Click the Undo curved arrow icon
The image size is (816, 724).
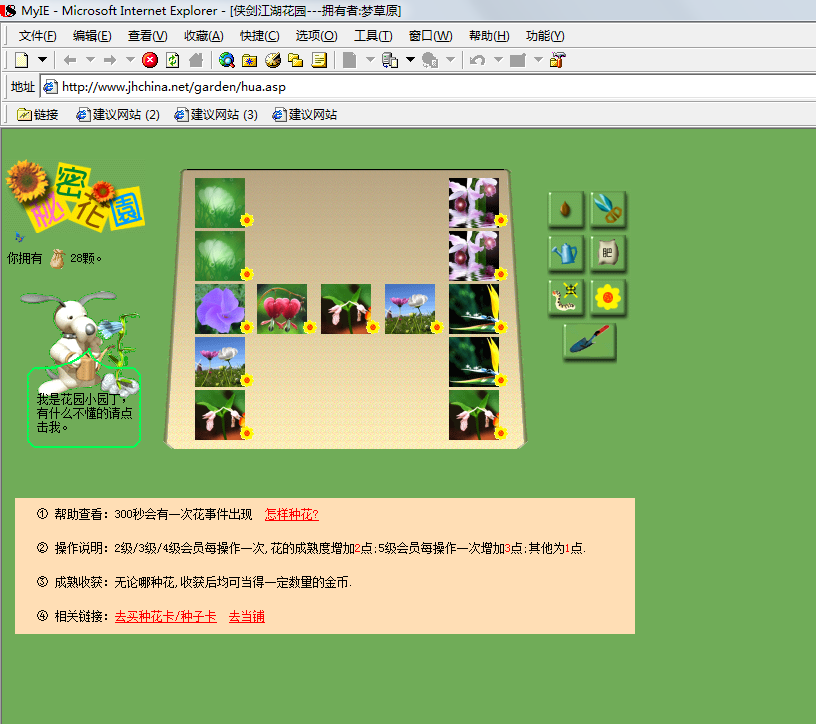click(477, 60)
